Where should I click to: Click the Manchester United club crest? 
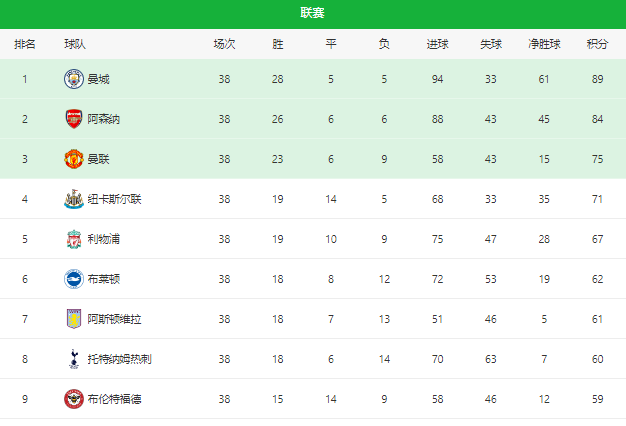(74, 159)
